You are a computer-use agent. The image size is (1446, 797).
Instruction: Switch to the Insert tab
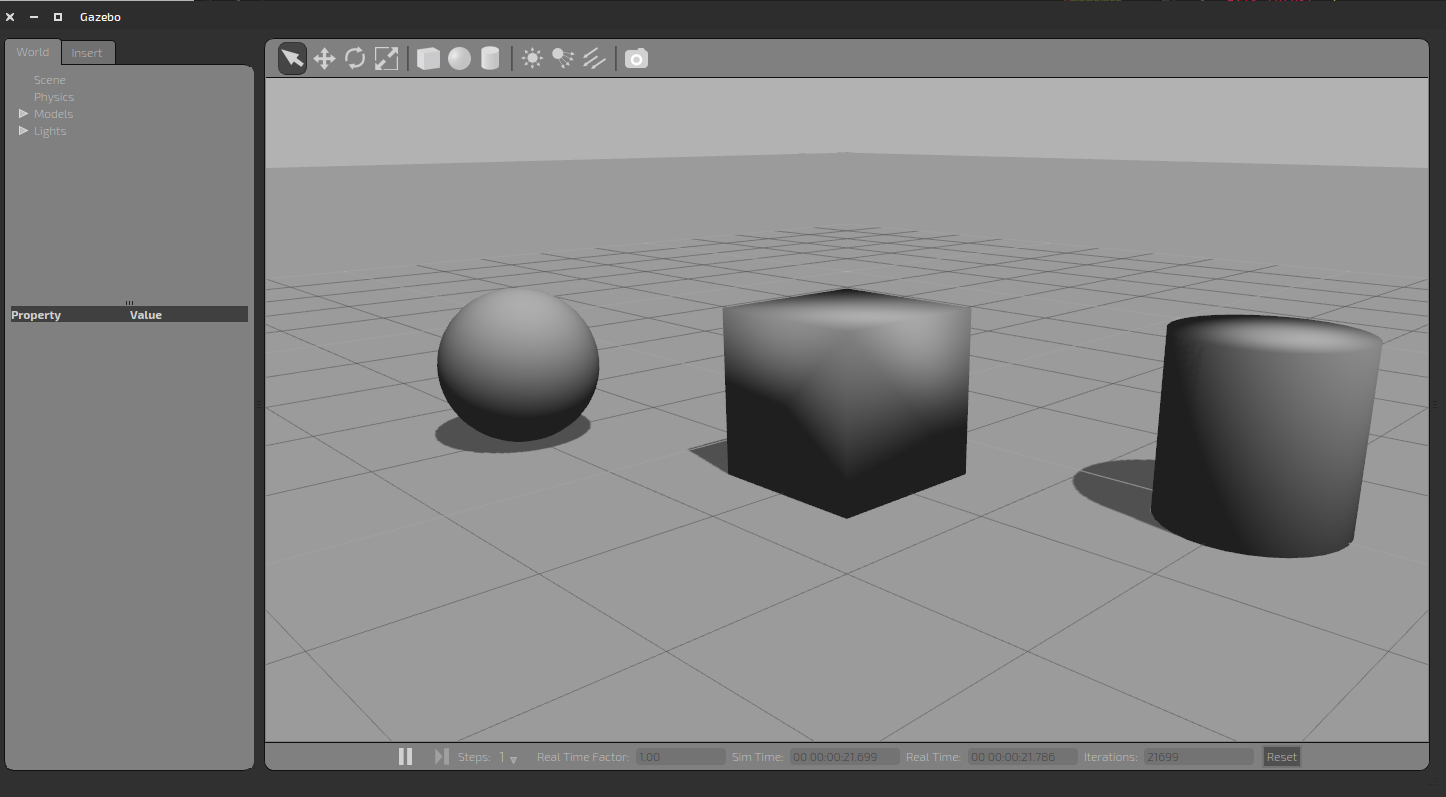pyautogui.click(x=87, y=53)
